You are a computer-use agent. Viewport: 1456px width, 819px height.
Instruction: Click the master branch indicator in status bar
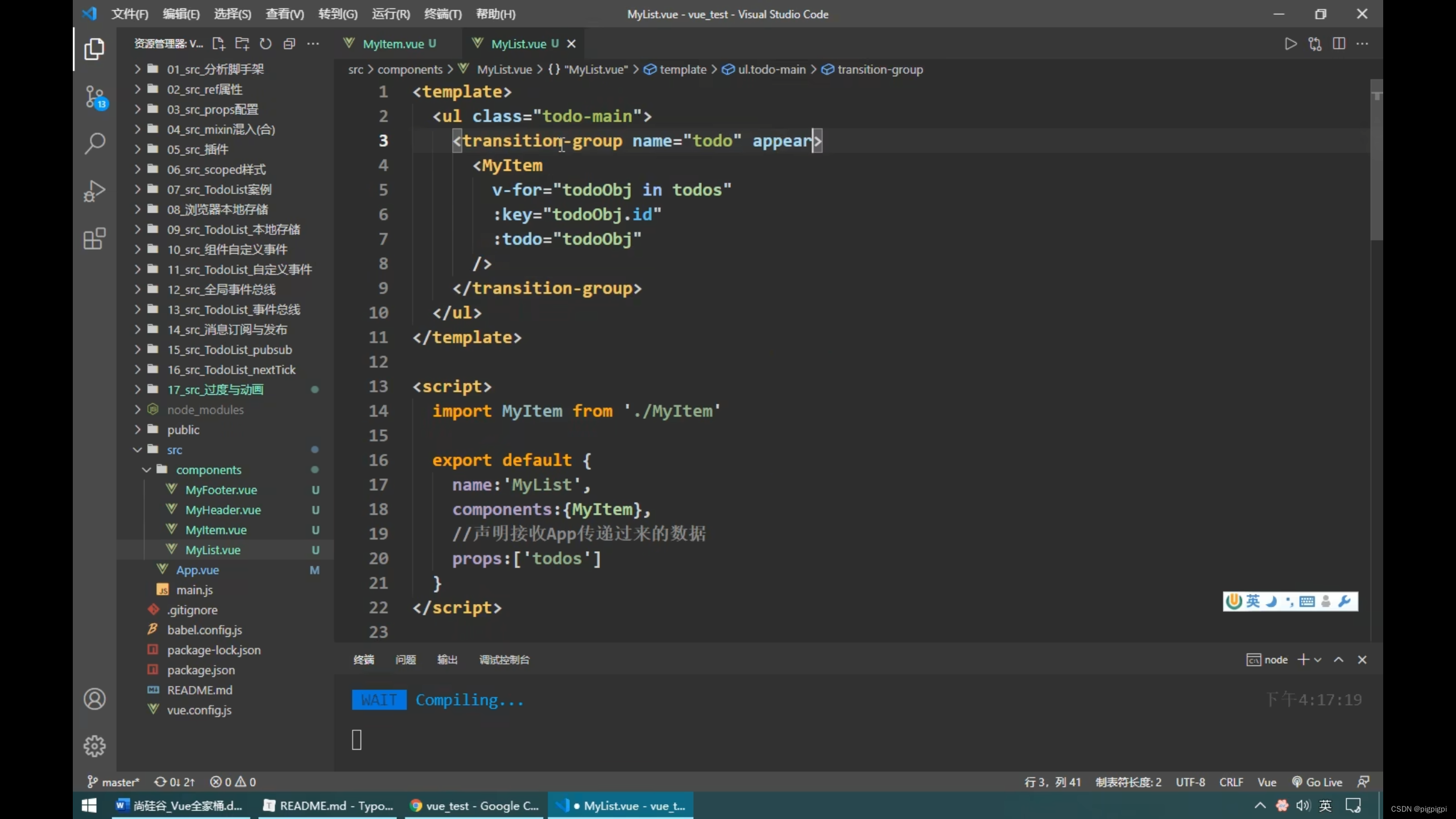113,782
